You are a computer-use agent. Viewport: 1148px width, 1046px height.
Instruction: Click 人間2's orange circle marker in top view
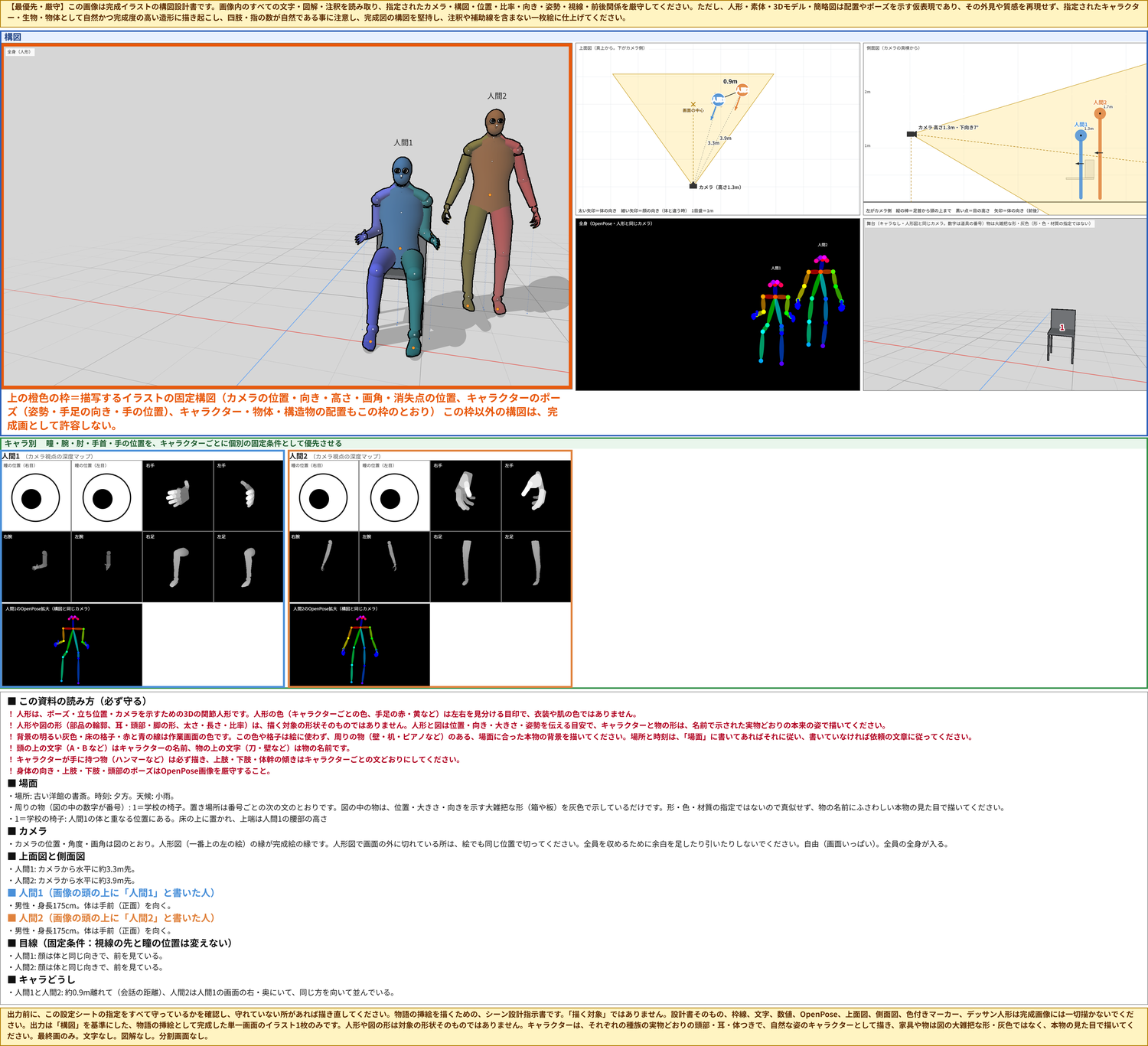[742, 90]
